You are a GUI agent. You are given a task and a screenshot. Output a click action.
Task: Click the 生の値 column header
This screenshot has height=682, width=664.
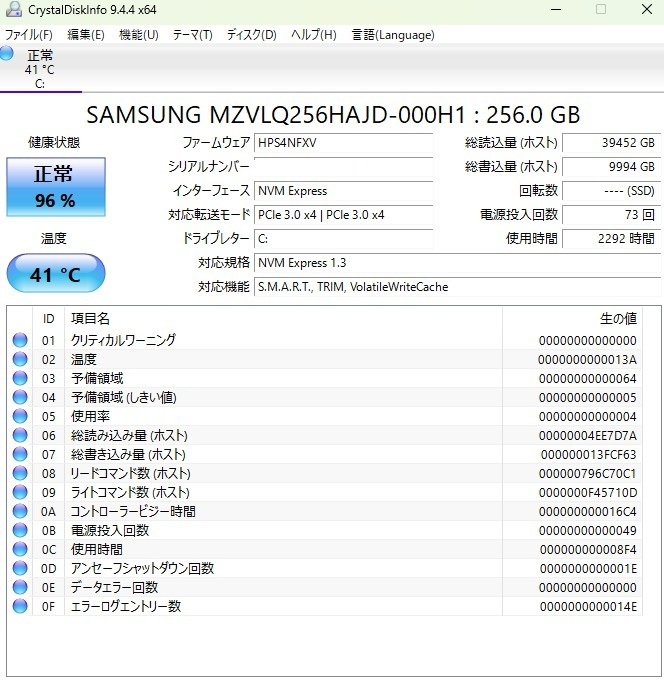[x=572, y=319]
